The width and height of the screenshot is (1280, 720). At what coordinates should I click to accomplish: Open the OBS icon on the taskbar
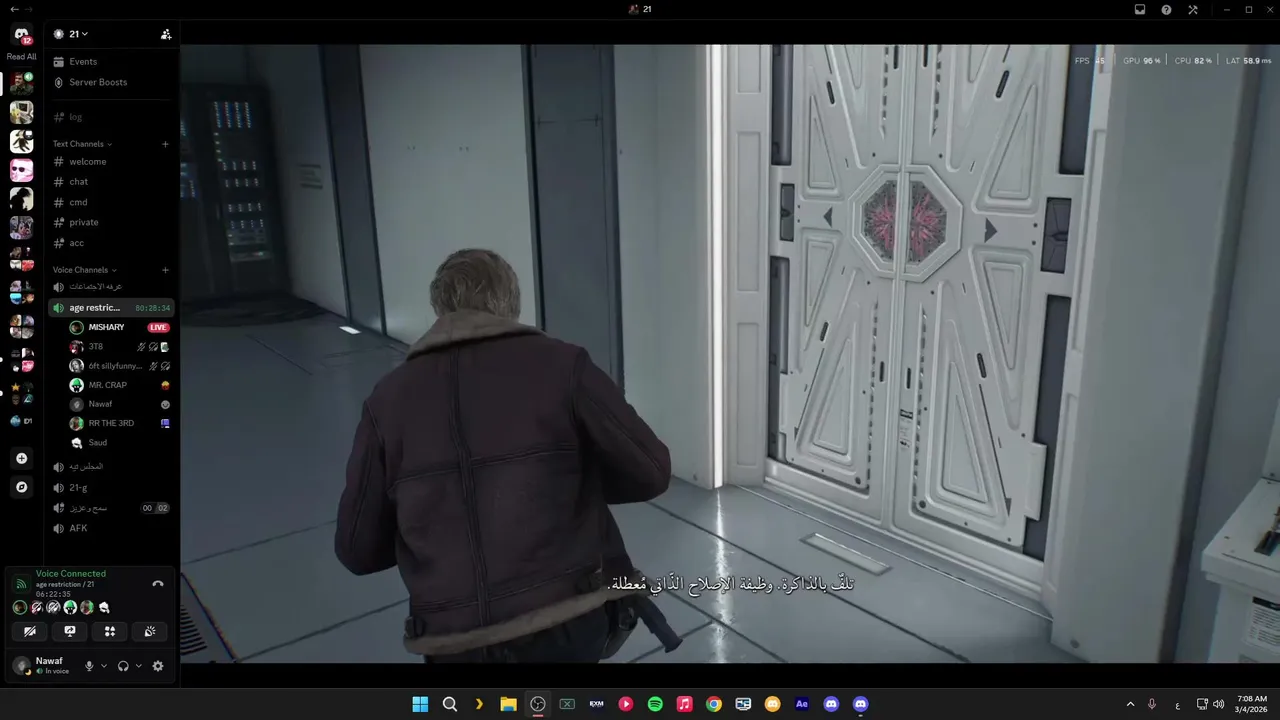point(538,704)
